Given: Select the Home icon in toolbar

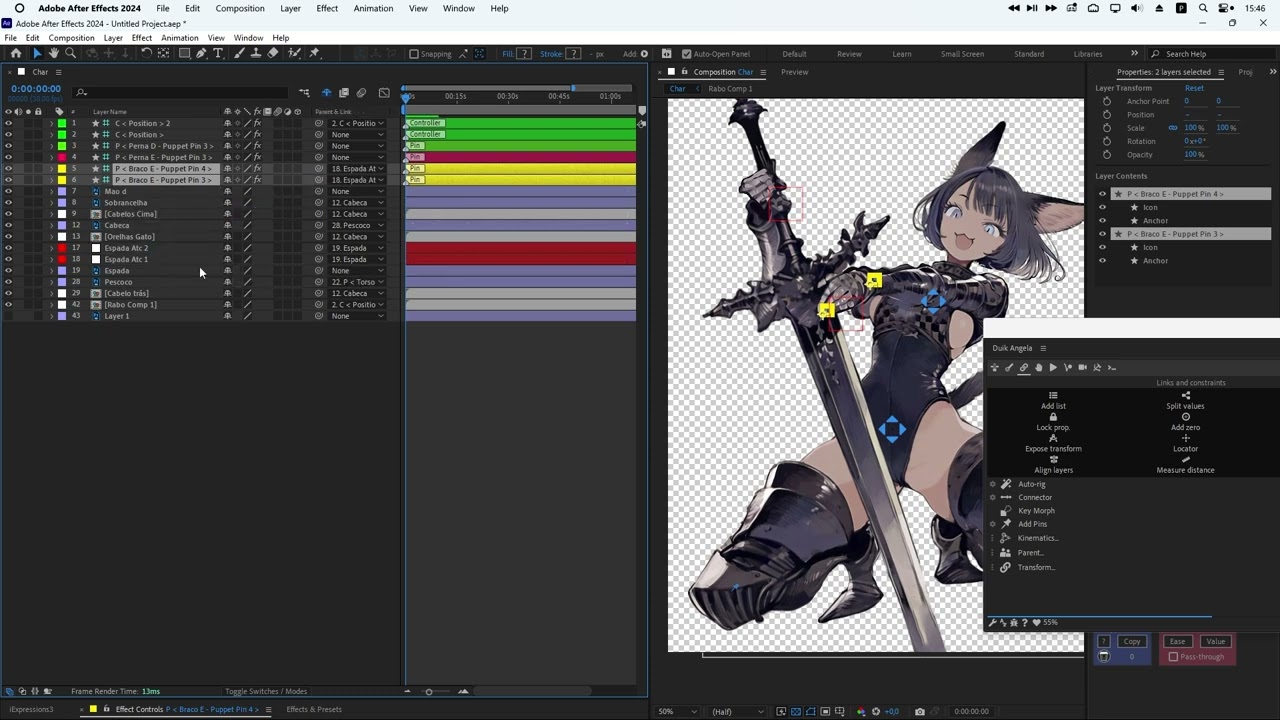Looking at the screenshot, I should (x=15, y=54).
